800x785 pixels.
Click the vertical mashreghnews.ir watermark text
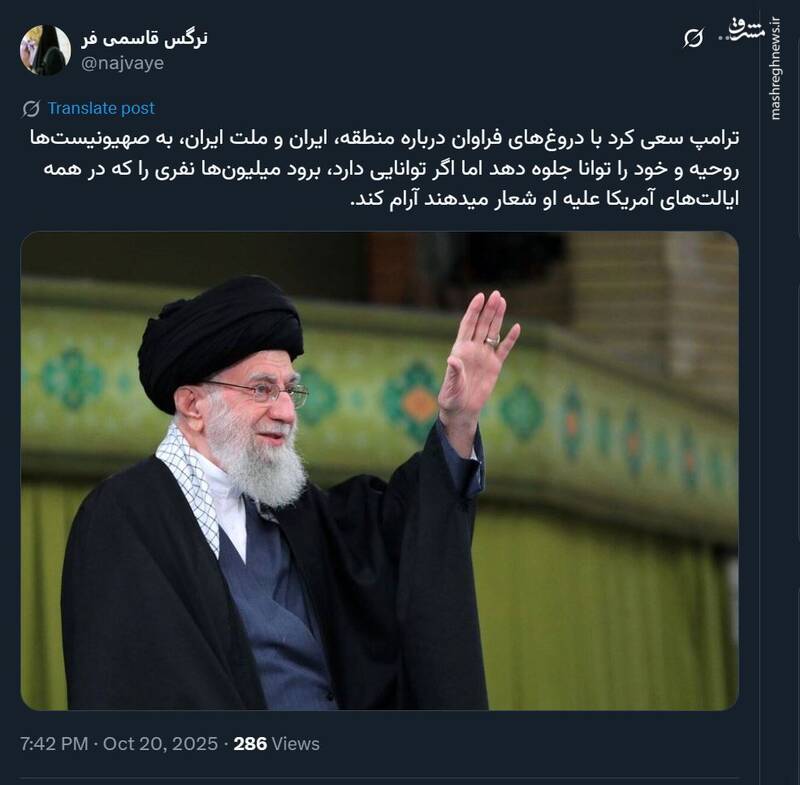click(776, 68)
